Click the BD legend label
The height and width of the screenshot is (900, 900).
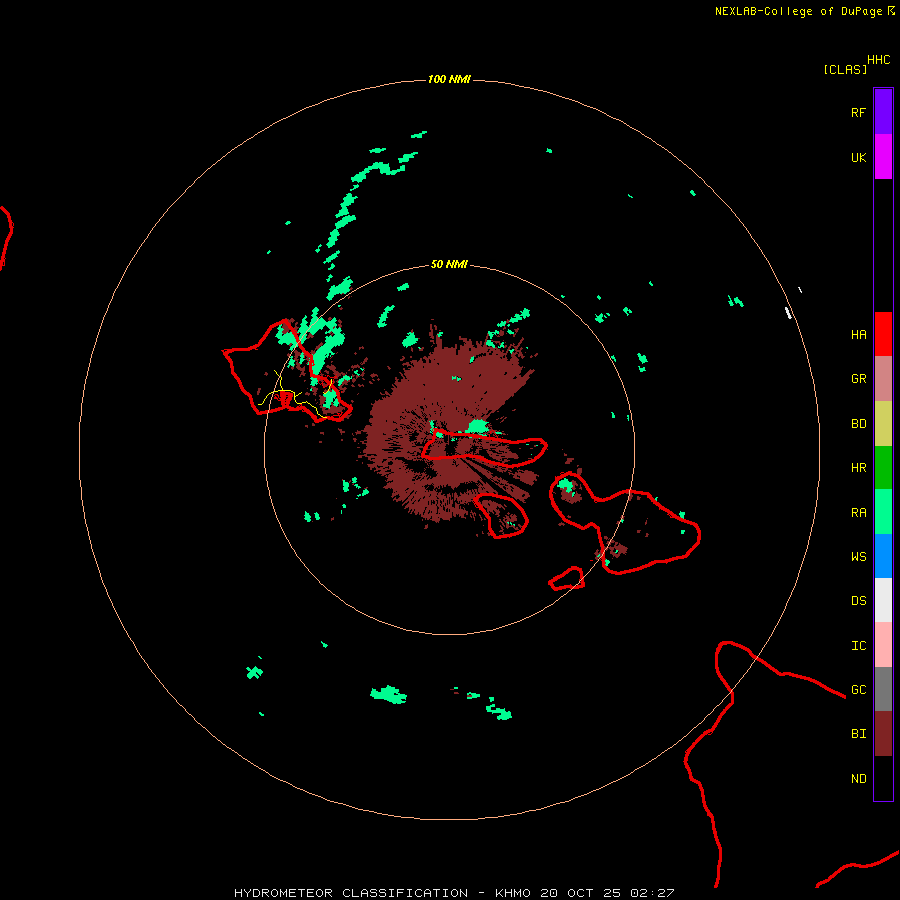pos(858,424)
